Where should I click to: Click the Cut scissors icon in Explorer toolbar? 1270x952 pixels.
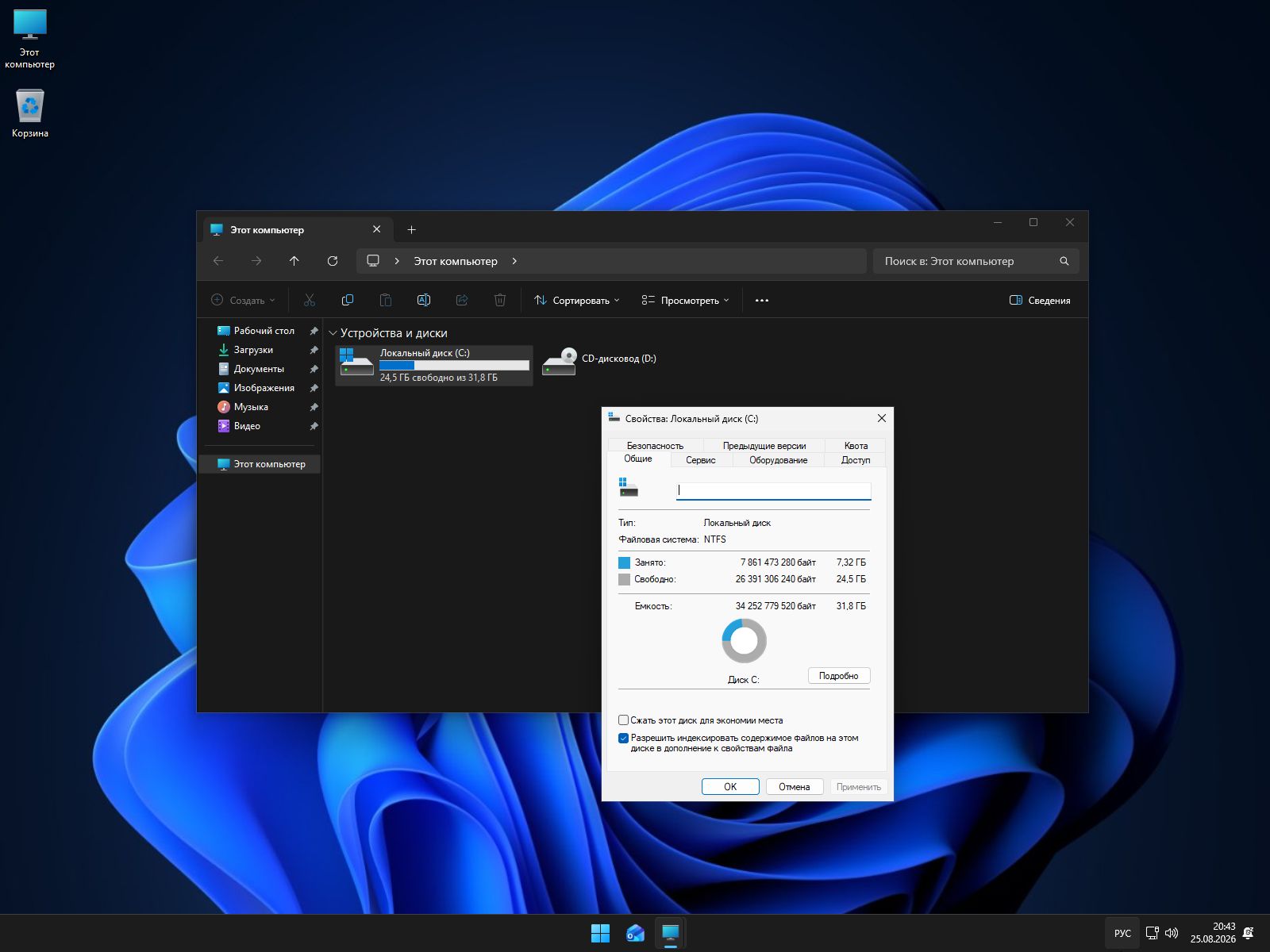tap(310, 300)
